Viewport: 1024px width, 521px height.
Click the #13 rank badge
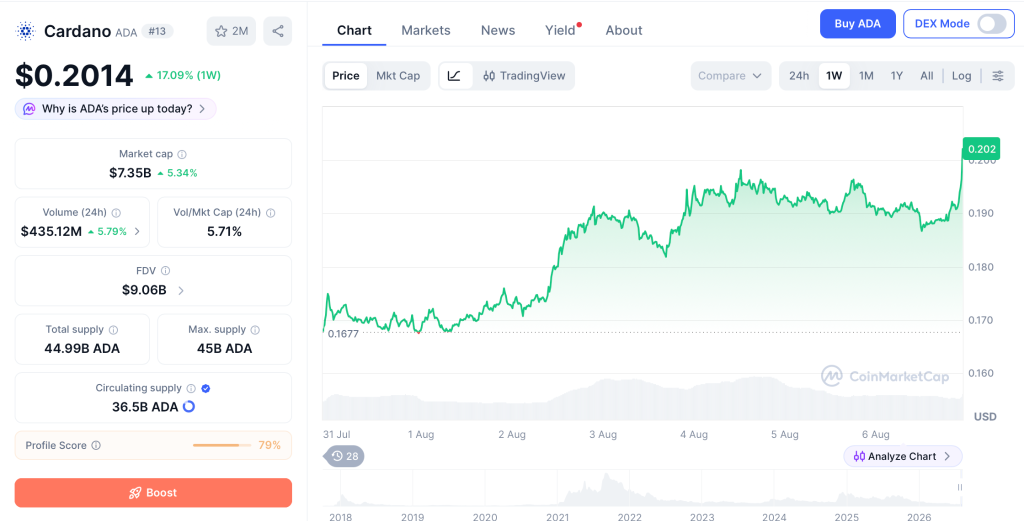click(x=157, y=31)
